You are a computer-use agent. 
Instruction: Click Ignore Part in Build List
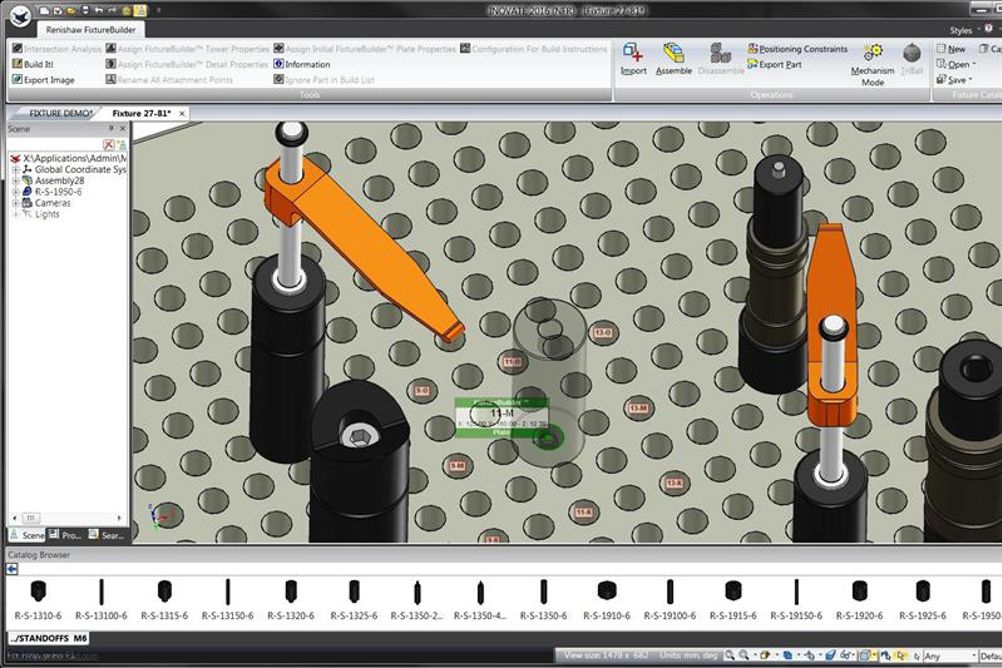324,80
